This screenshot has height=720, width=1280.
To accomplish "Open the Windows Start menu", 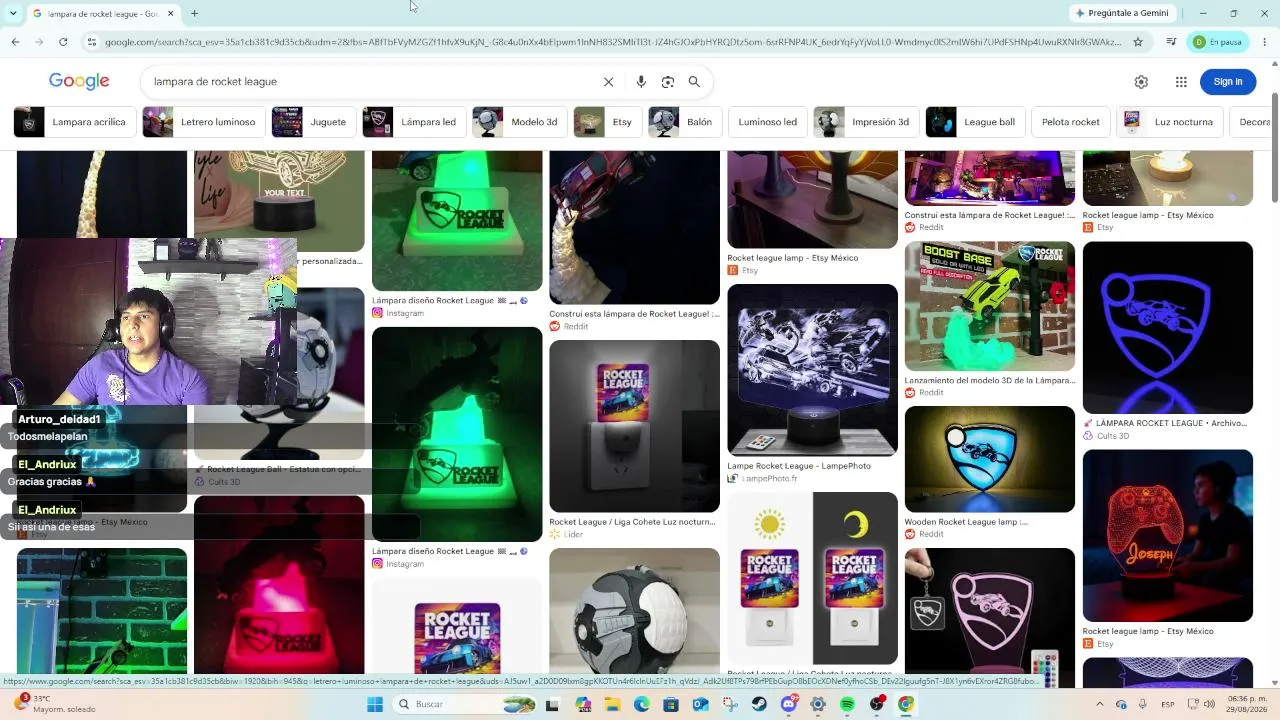I will (x=375, y=705).
